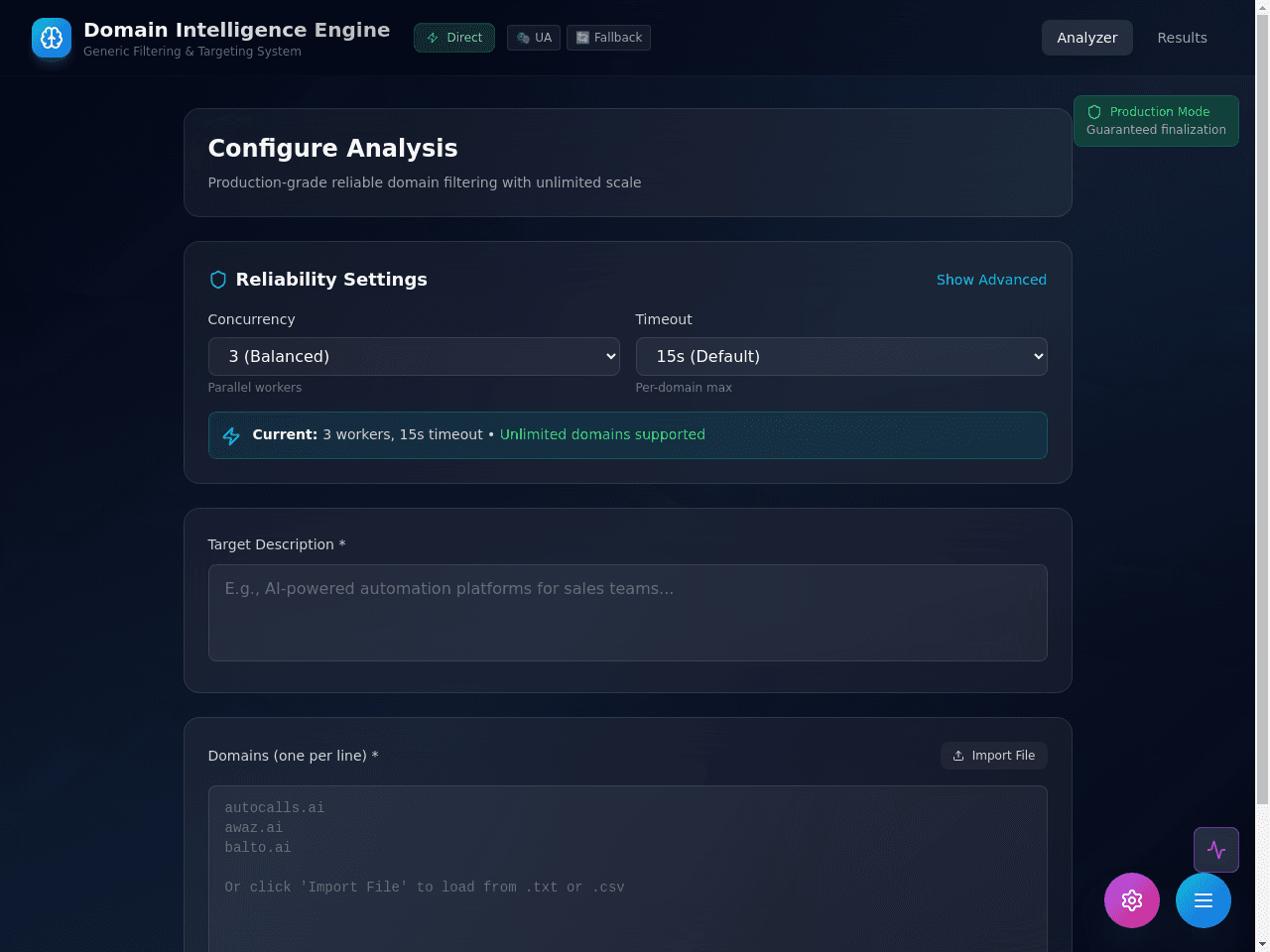Click the shield icon beside Reliability Settings
Viewport: 1270px width, 952px height.
pos(218,280)
